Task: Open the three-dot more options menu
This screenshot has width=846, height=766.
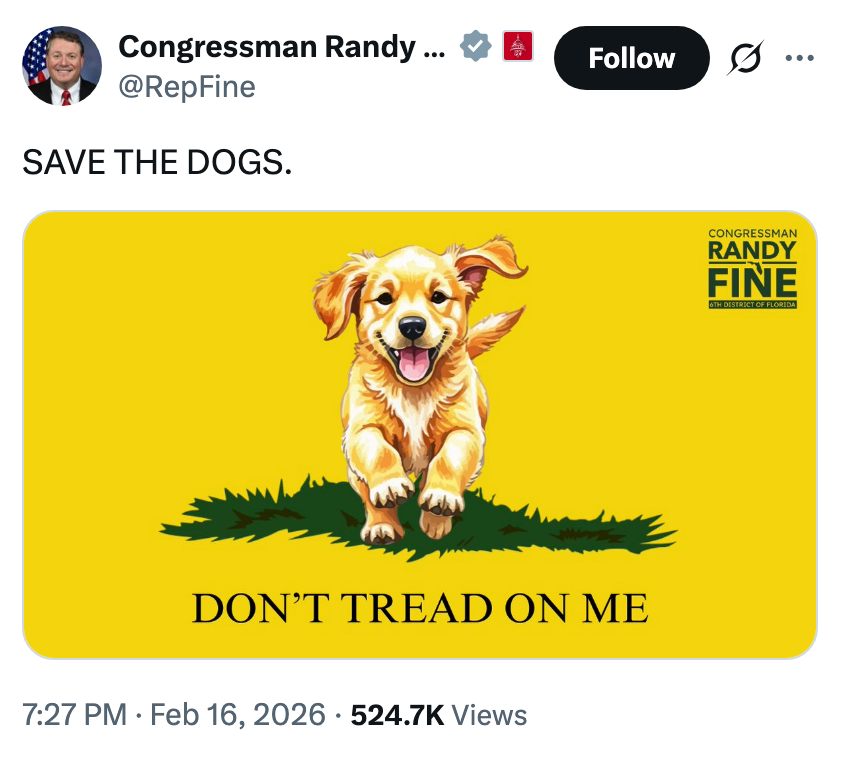Action: coord(800,58)
